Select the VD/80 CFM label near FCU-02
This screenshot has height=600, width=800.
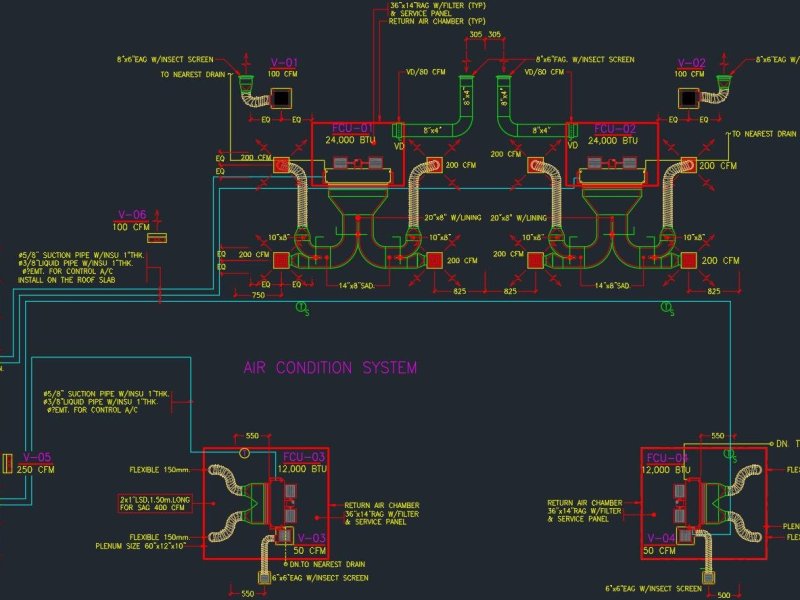point(544,72)
